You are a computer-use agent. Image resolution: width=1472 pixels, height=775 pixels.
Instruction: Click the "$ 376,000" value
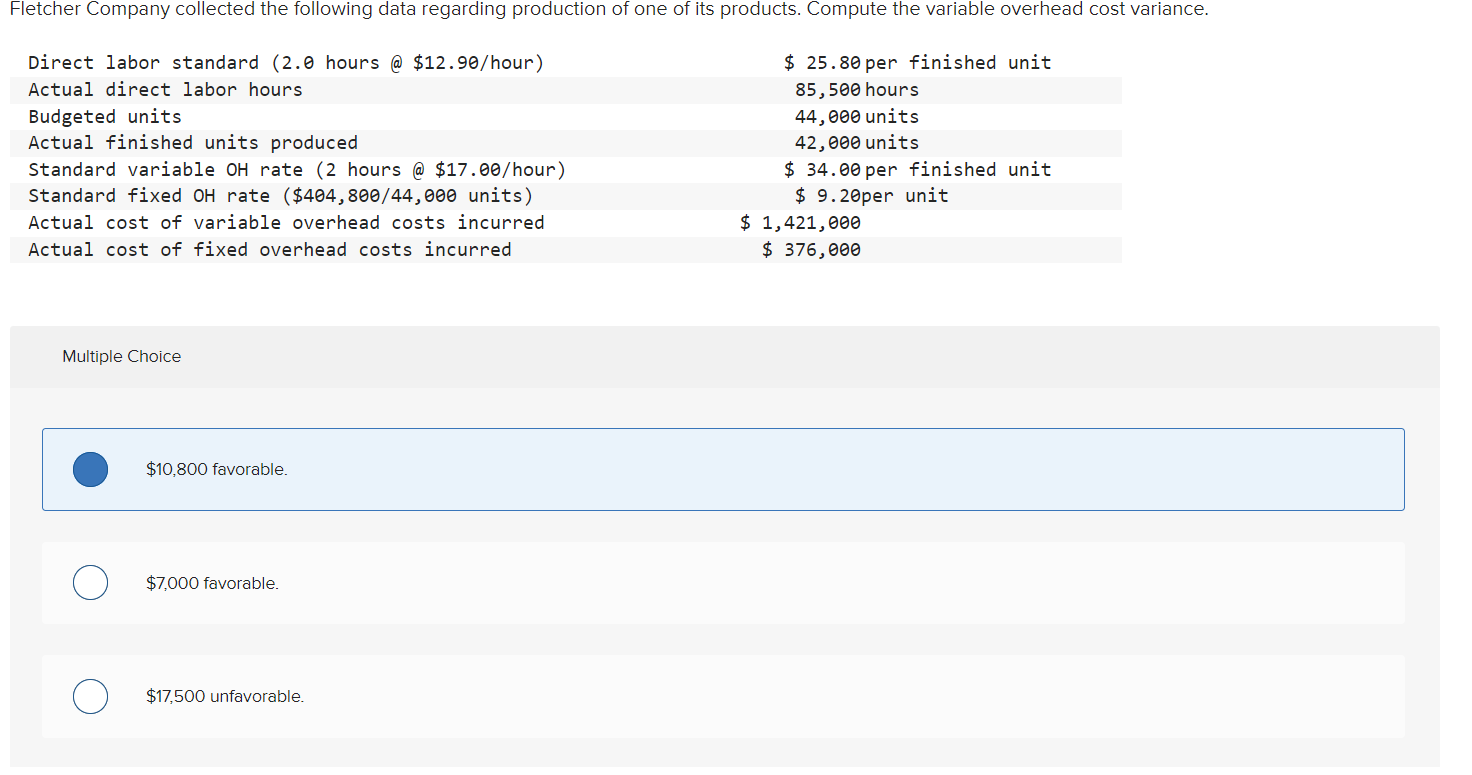pyautogui.click(x=811, y=250)
